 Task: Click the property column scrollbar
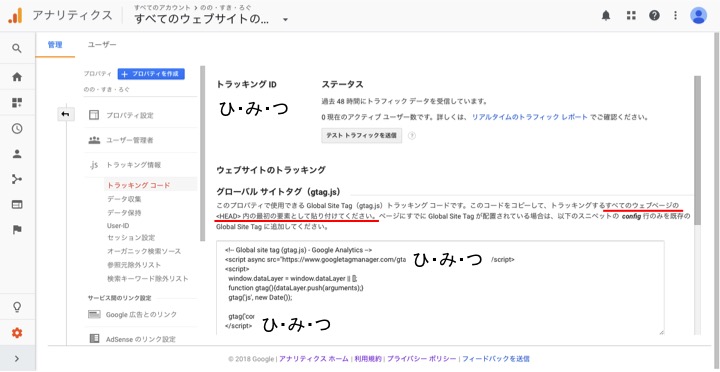tap(202, 154)
